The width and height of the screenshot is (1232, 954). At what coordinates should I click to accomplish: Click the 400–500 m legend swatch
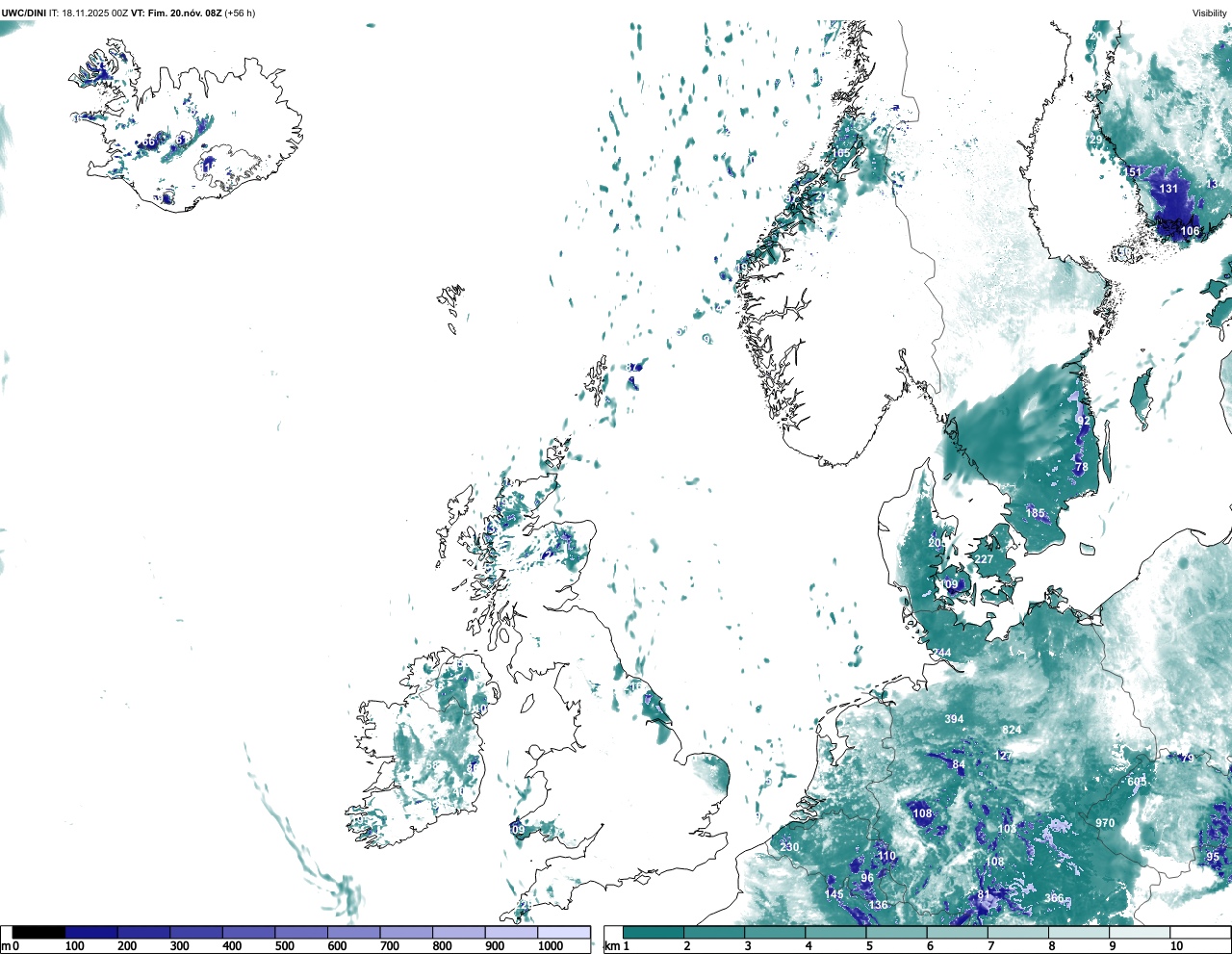[249, 932]
